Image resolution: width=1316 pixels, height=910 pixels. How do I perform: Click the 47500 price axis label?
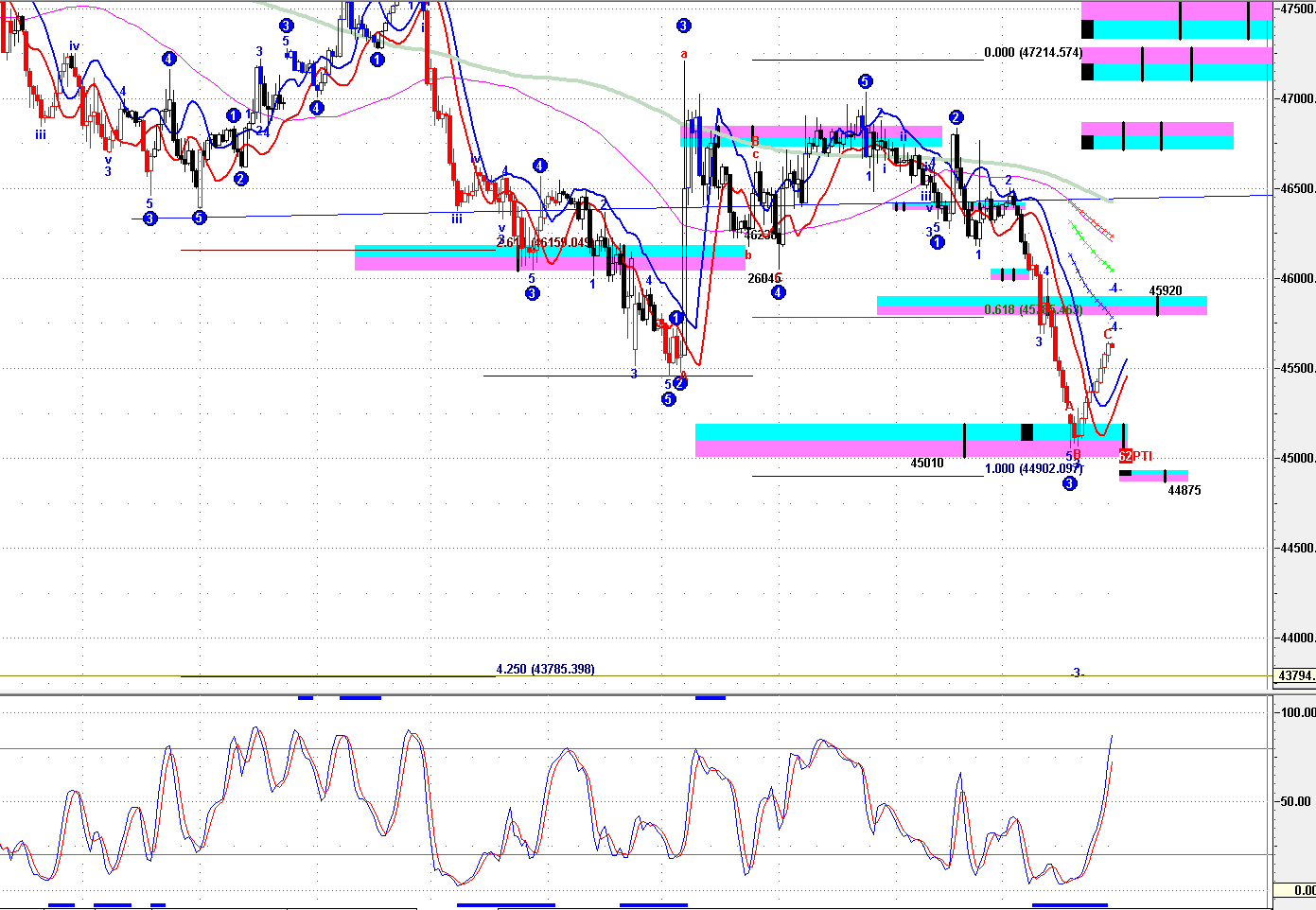(x=1297, y=9)
